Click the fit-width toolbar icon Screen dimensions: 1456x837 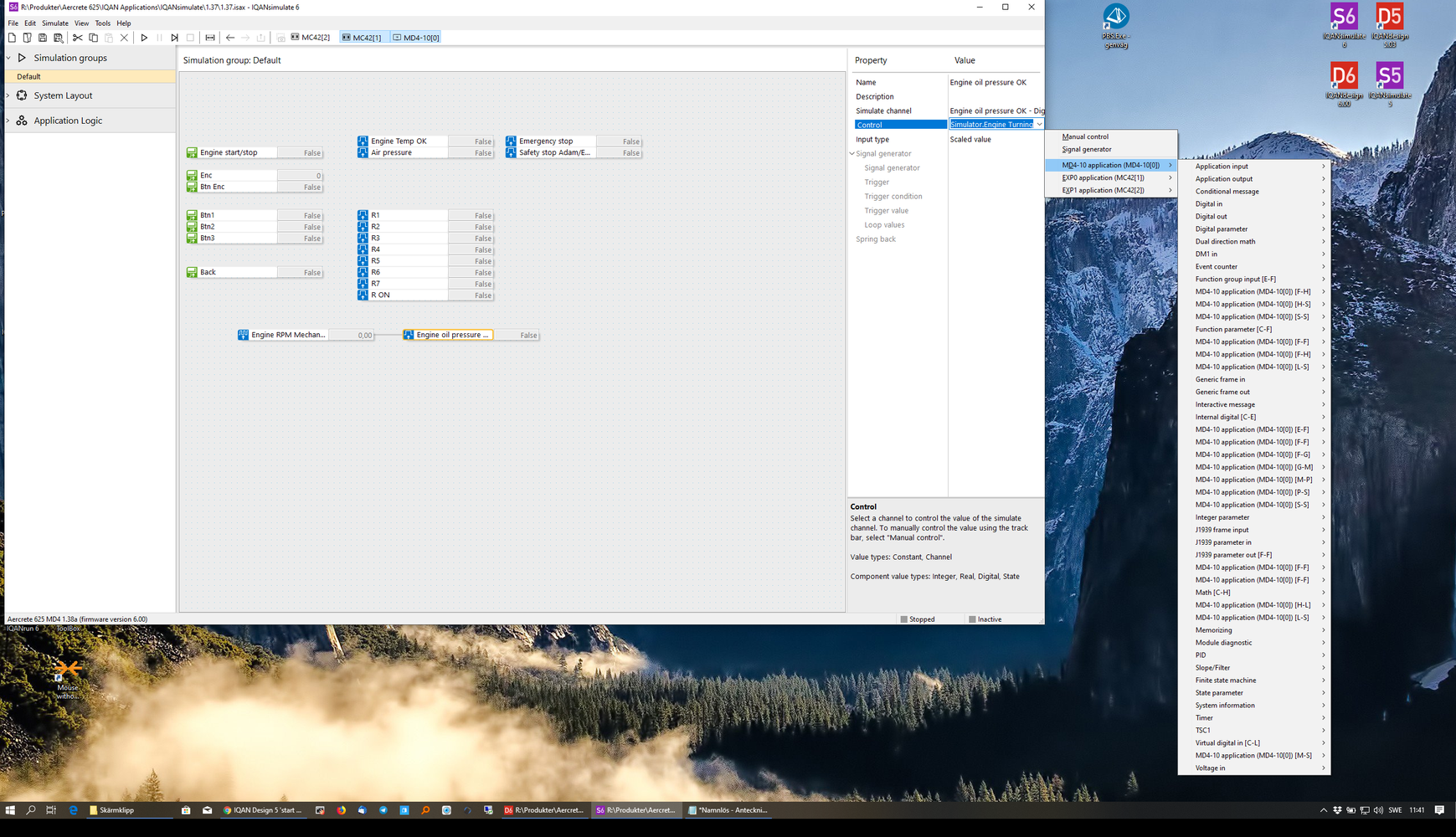pos(209,38)
